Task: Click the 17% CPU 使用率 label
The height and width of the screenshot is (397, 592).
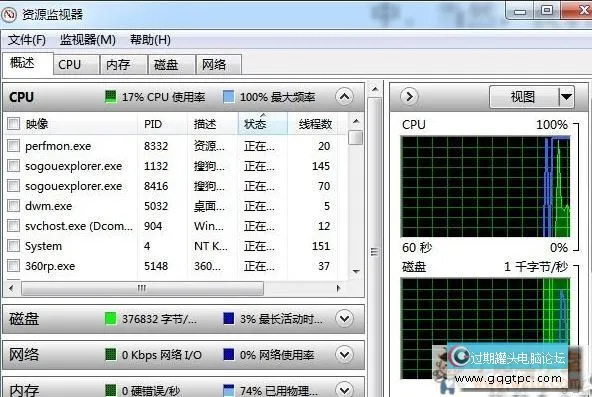Action: tap(163, 97)
